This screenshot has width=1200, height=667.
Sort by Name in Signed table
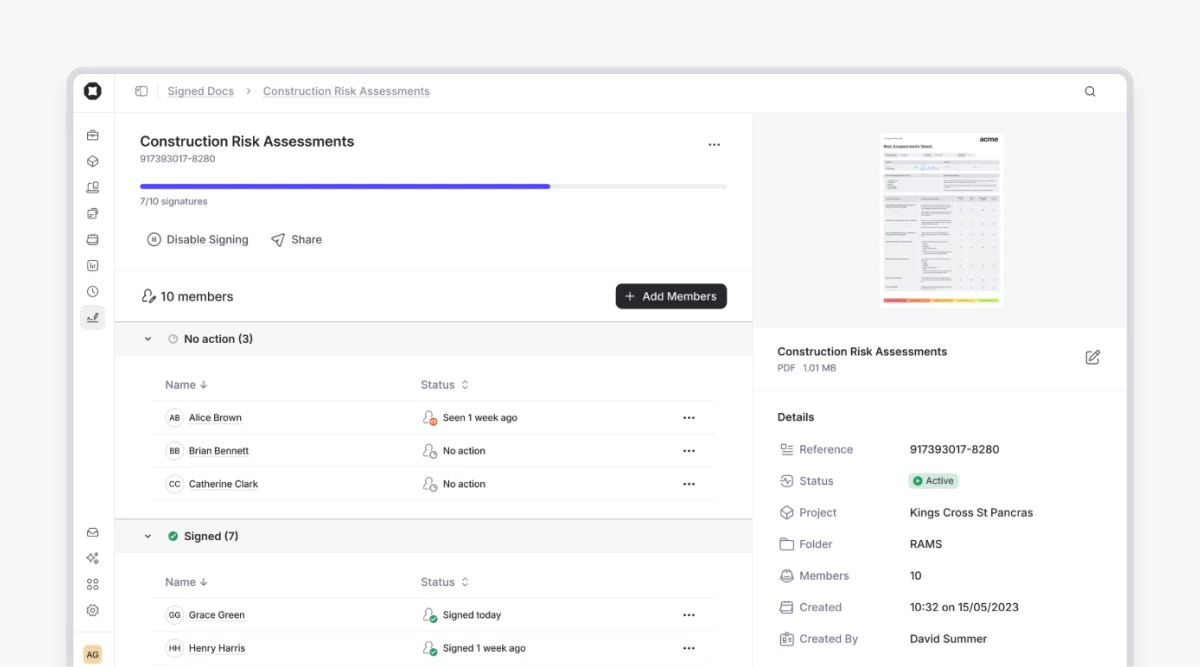[x=186, y=582]
